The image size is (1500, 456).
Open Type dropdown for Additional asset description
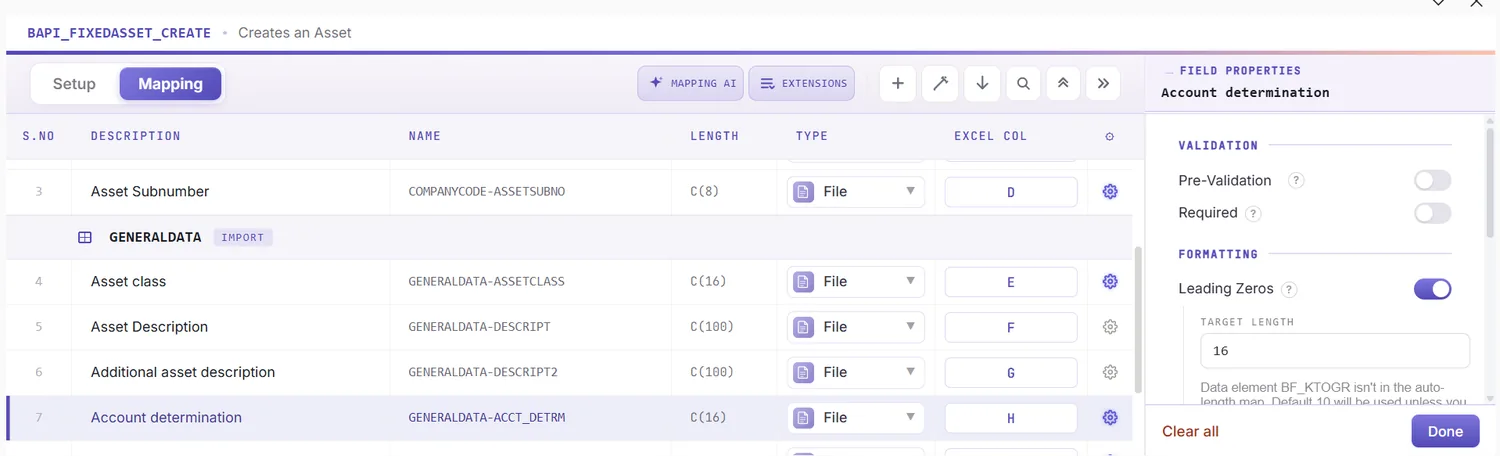coord(856,372)
